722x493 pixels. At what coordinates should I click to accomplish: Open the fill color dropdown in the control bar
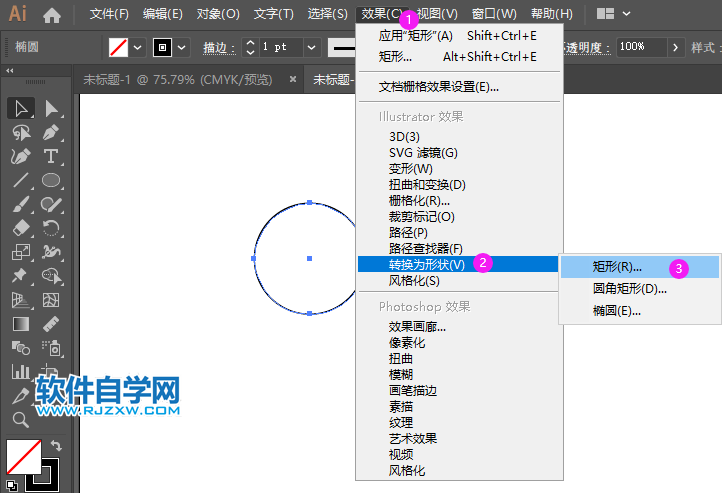point(137,47)
